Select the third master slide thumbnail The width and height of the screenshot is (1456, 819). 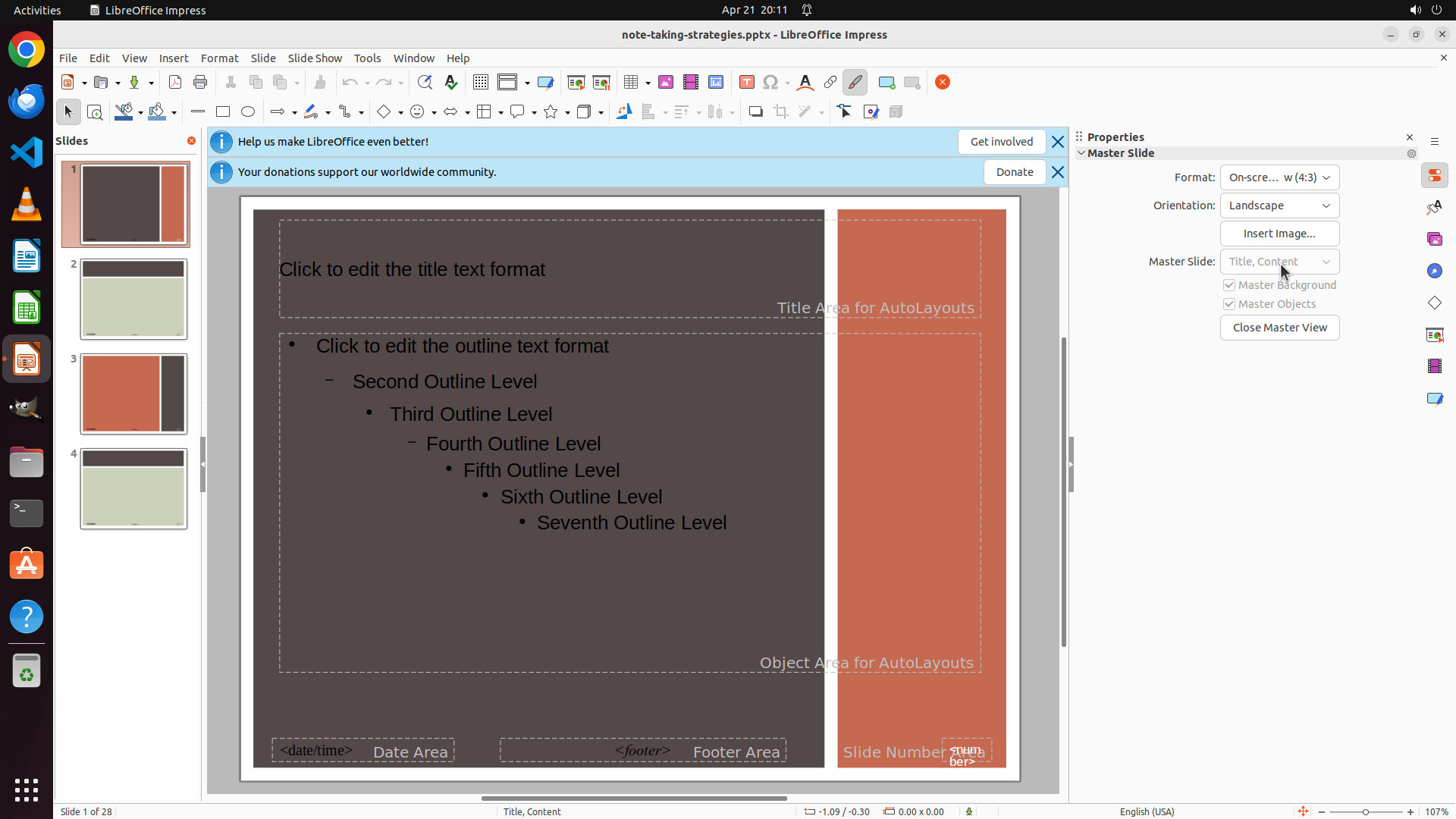[x=133, y=394]
